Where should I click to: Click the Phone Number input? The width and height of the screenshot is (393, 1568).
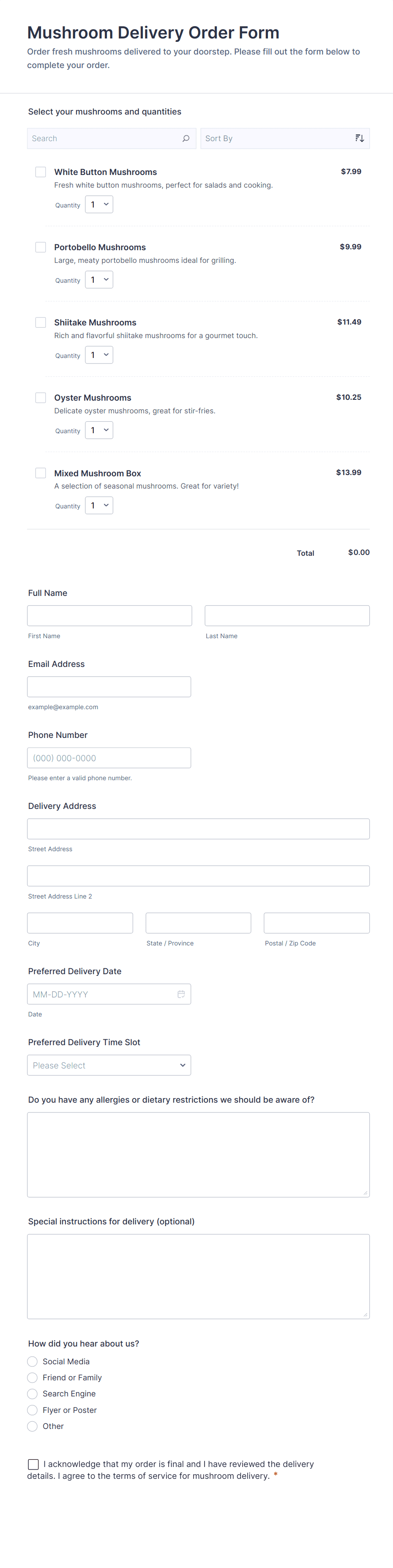click(x=109, y=758)
